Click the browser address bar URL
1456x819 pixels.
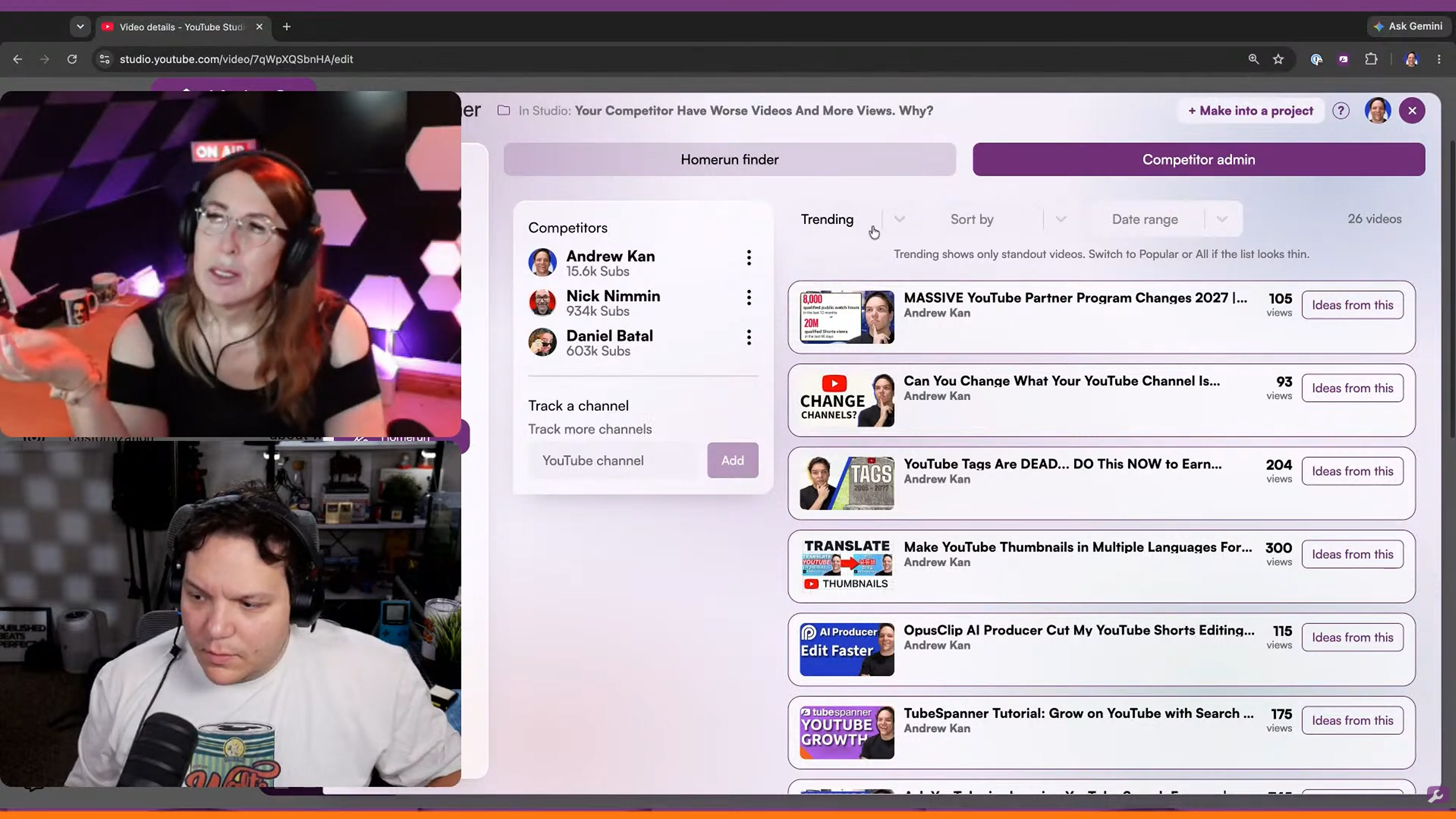[236, 59]
